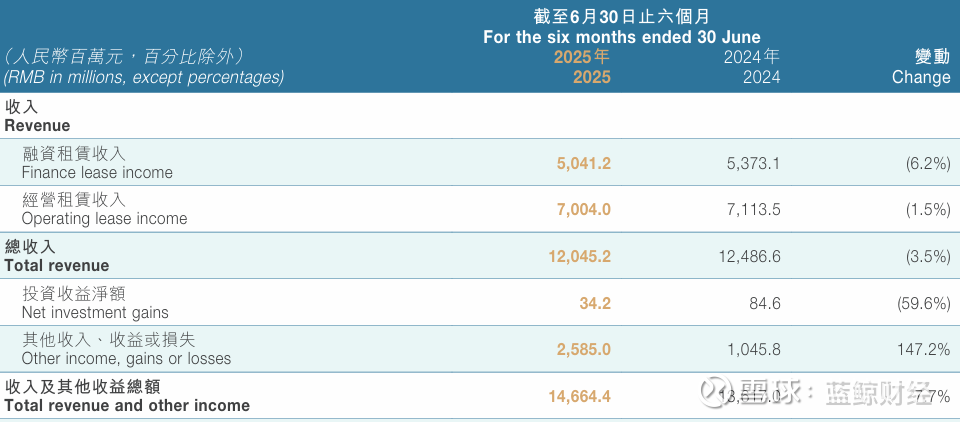Click the 12,045.2 total revenue figure
The width and height of the screenshot is (960, 422).
[x=579, y=256]
